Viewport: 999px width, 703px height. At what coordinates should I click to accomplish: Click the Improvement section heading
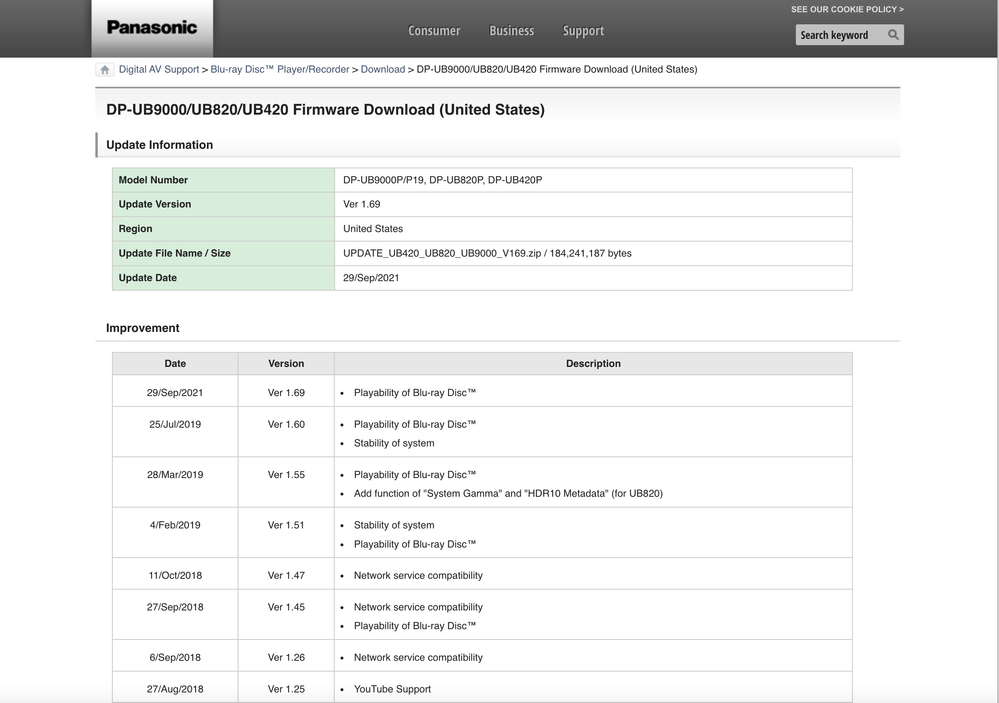pyautogui.click(x=143, y=328)
